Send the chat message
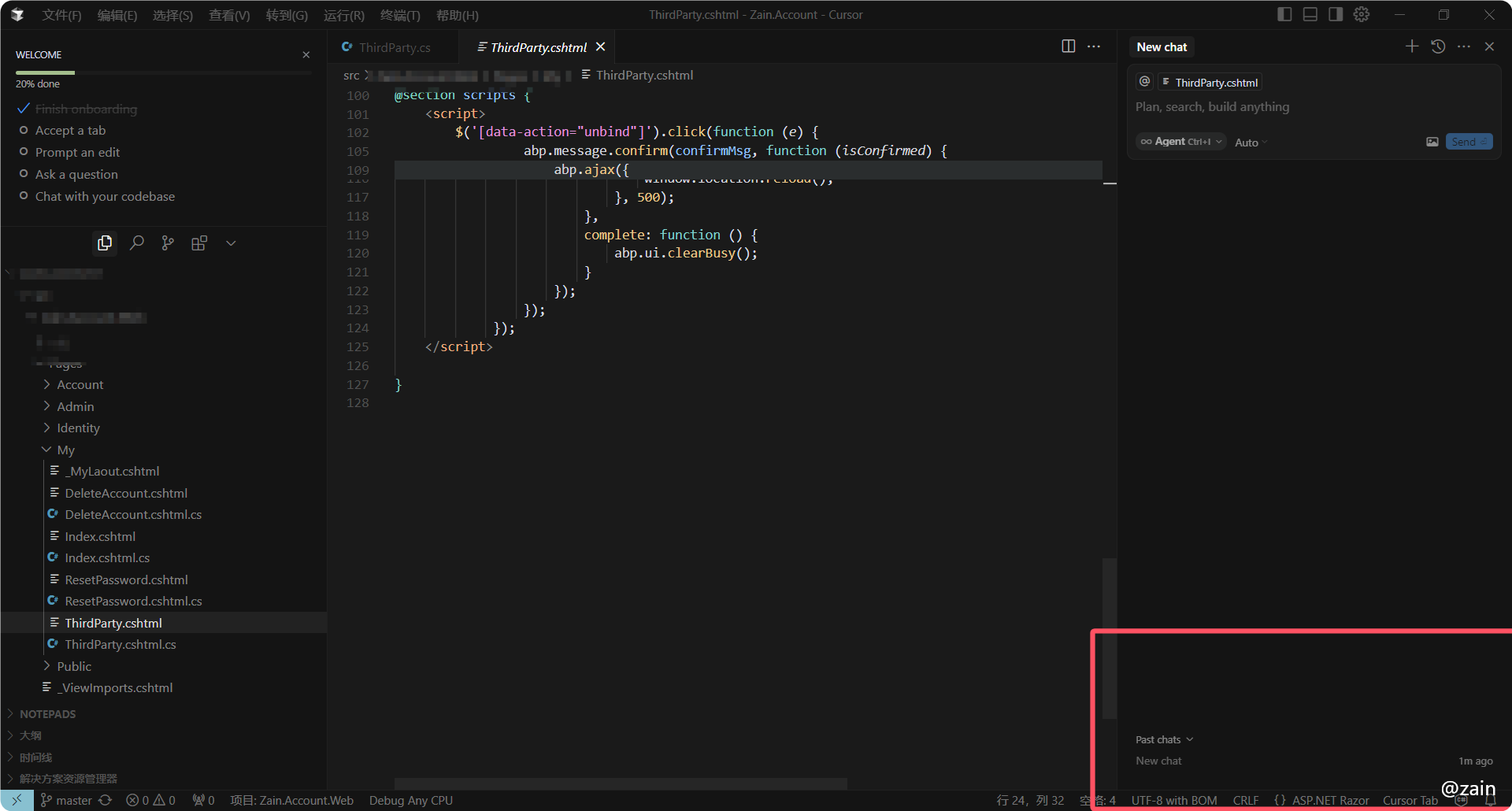1512x811 pixels. (x=1469, y=142)
